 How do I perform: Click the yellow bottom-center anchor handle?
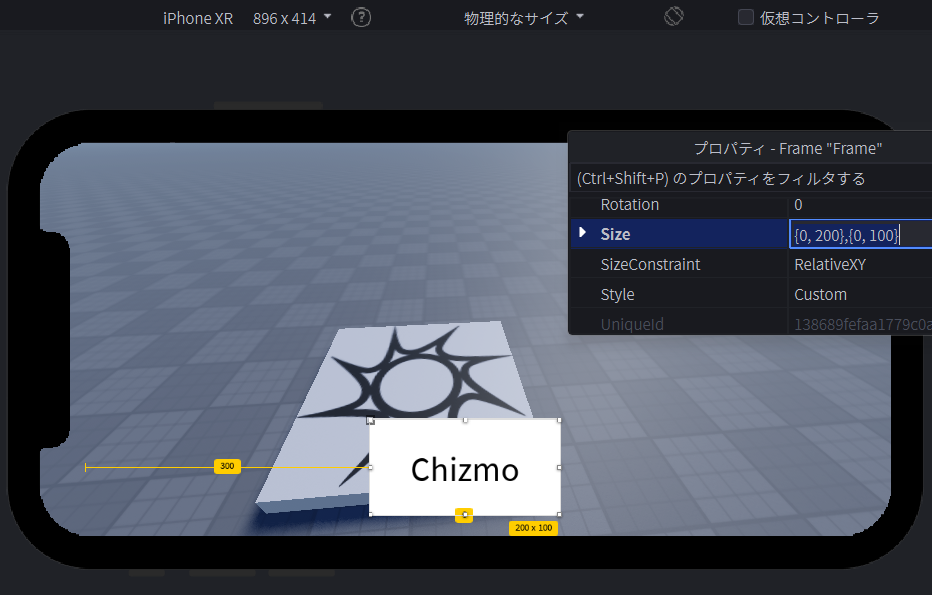464,515
